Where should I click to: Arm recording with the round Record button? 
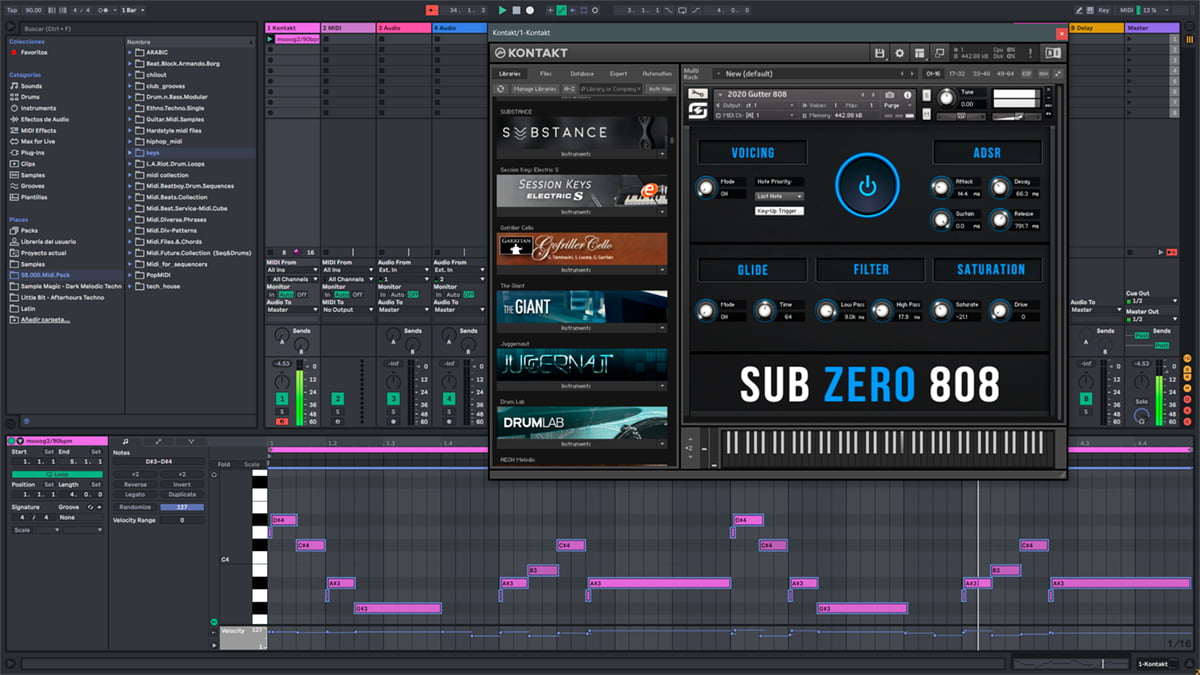coord(530,10)
